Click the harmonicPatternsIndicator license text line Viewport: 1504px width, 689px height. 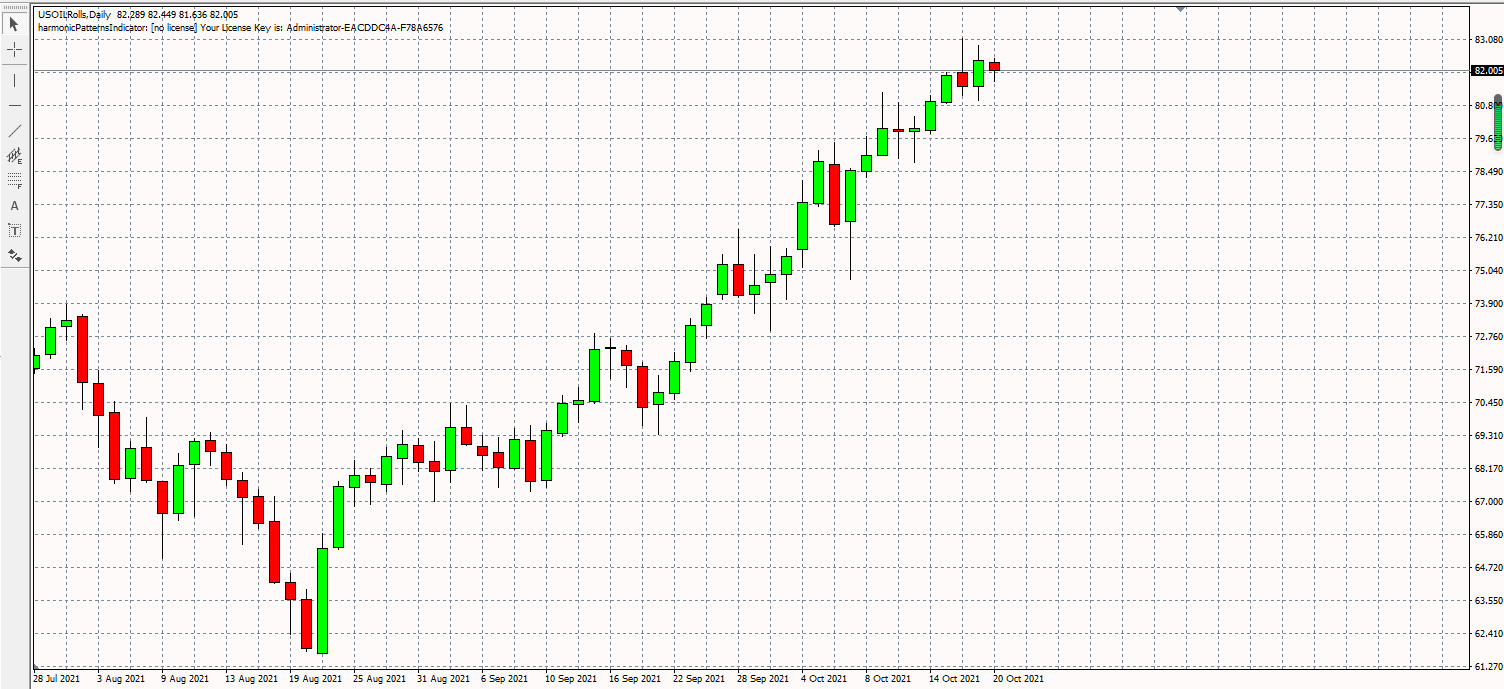pyautogui.click(x=240, y=28)
